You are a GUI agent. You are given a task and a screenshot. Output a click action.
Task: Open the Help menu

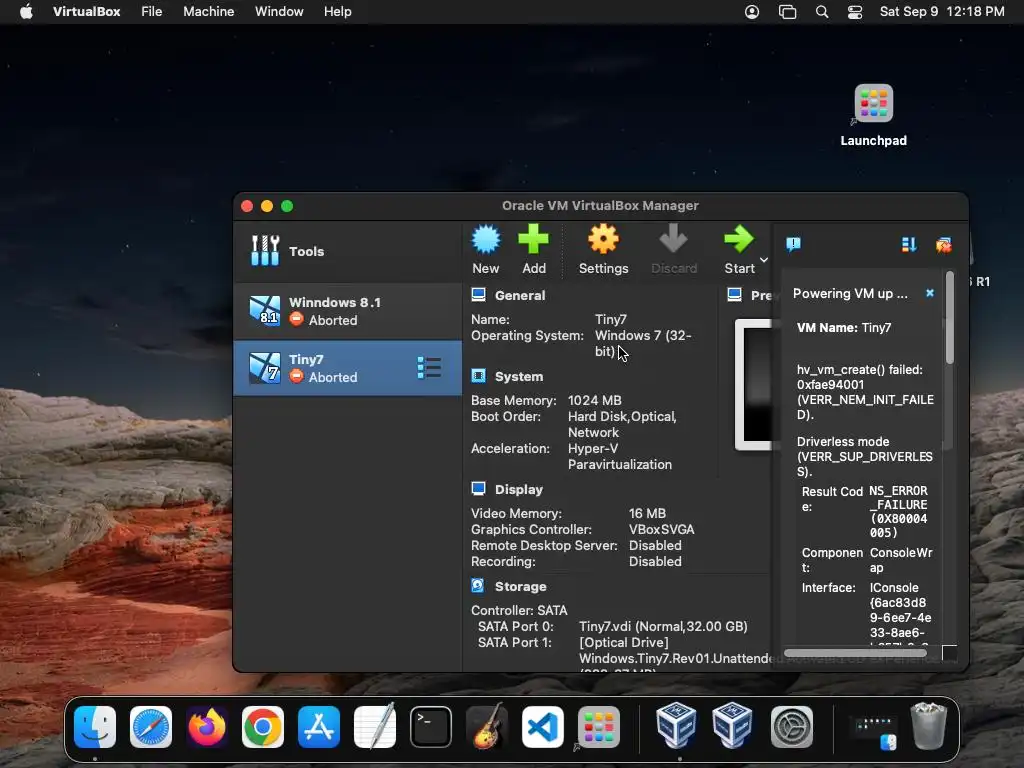tap(338, 12)
